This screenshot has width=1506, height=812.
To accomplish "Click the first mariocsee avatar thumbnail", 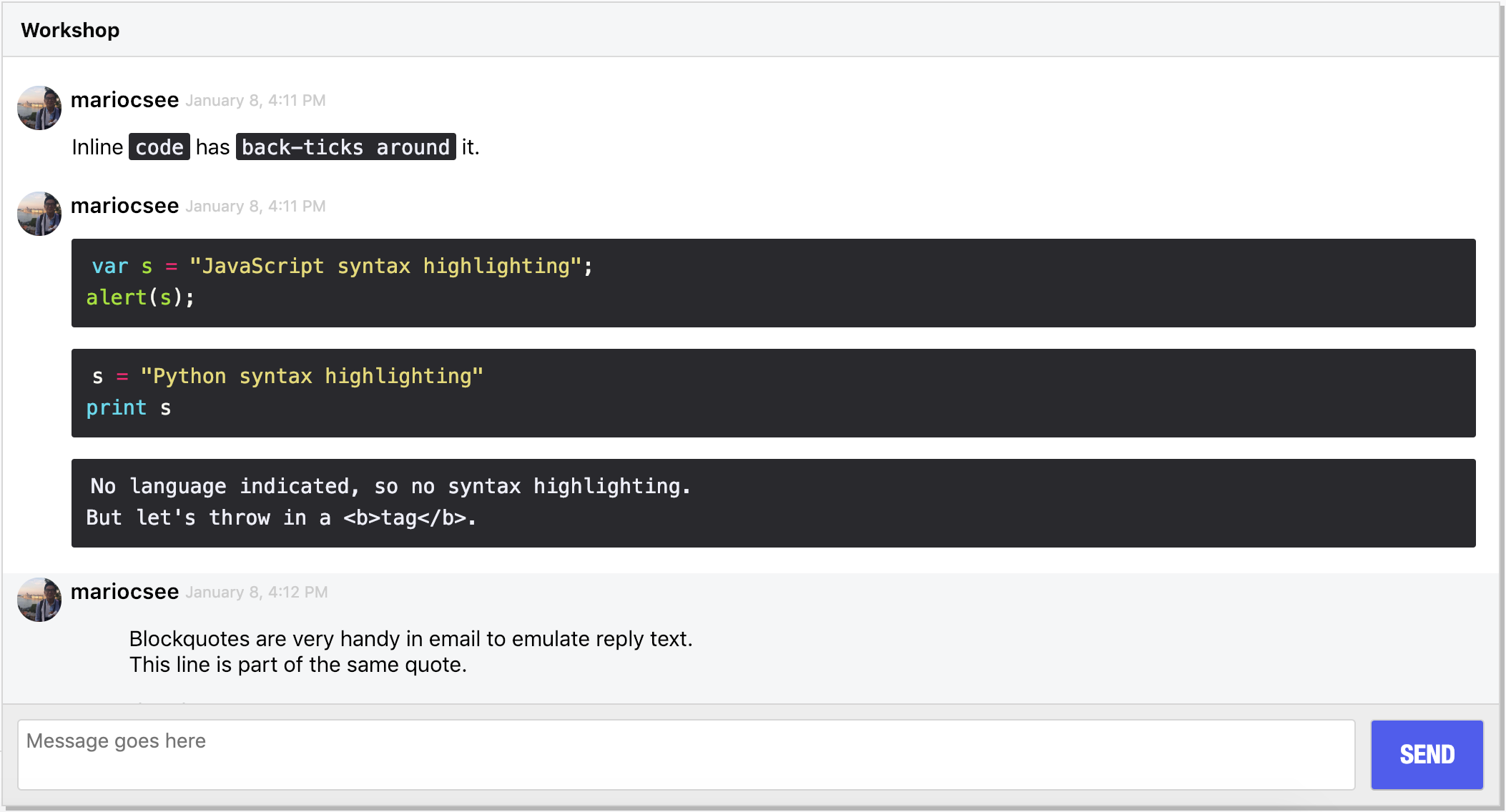I will tap(39, 108).
